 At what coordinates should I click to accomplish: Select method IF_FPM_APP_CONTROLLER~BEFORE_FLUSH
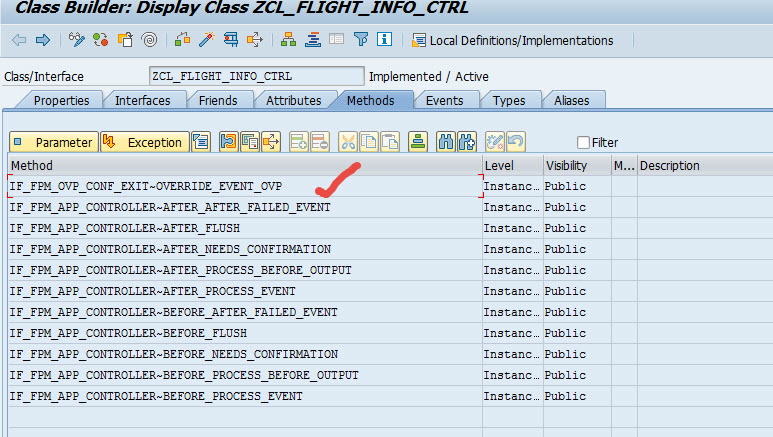[245, 333]
